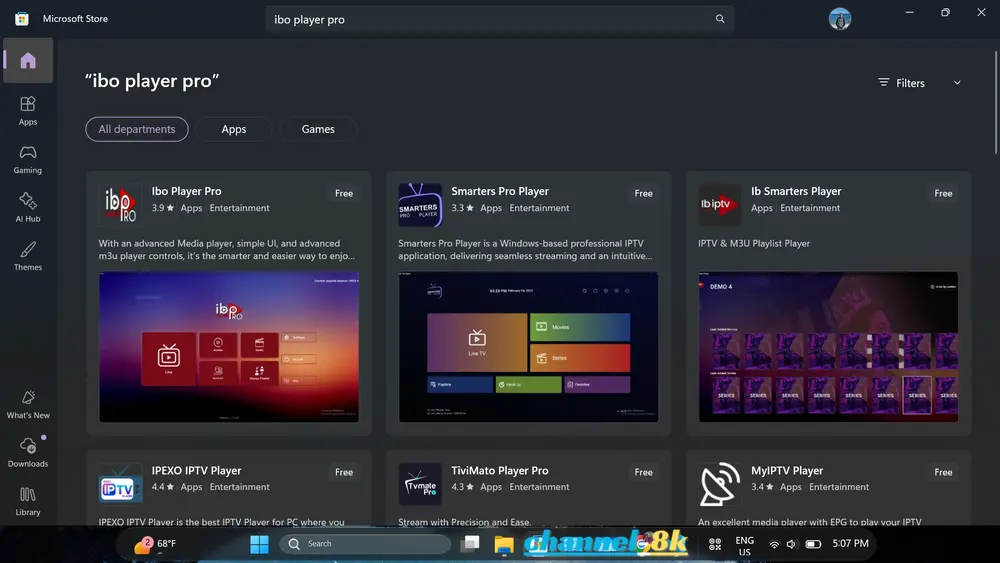This screenshot has height=563, width=1000.
Task: Open Themes in sidebar
Action: tap(28, 256)
